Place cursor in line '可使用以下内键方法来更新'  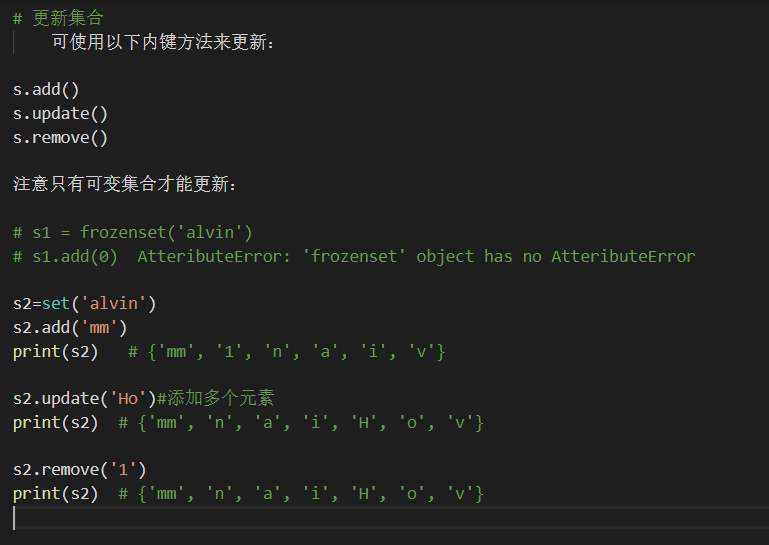point(162,42)
